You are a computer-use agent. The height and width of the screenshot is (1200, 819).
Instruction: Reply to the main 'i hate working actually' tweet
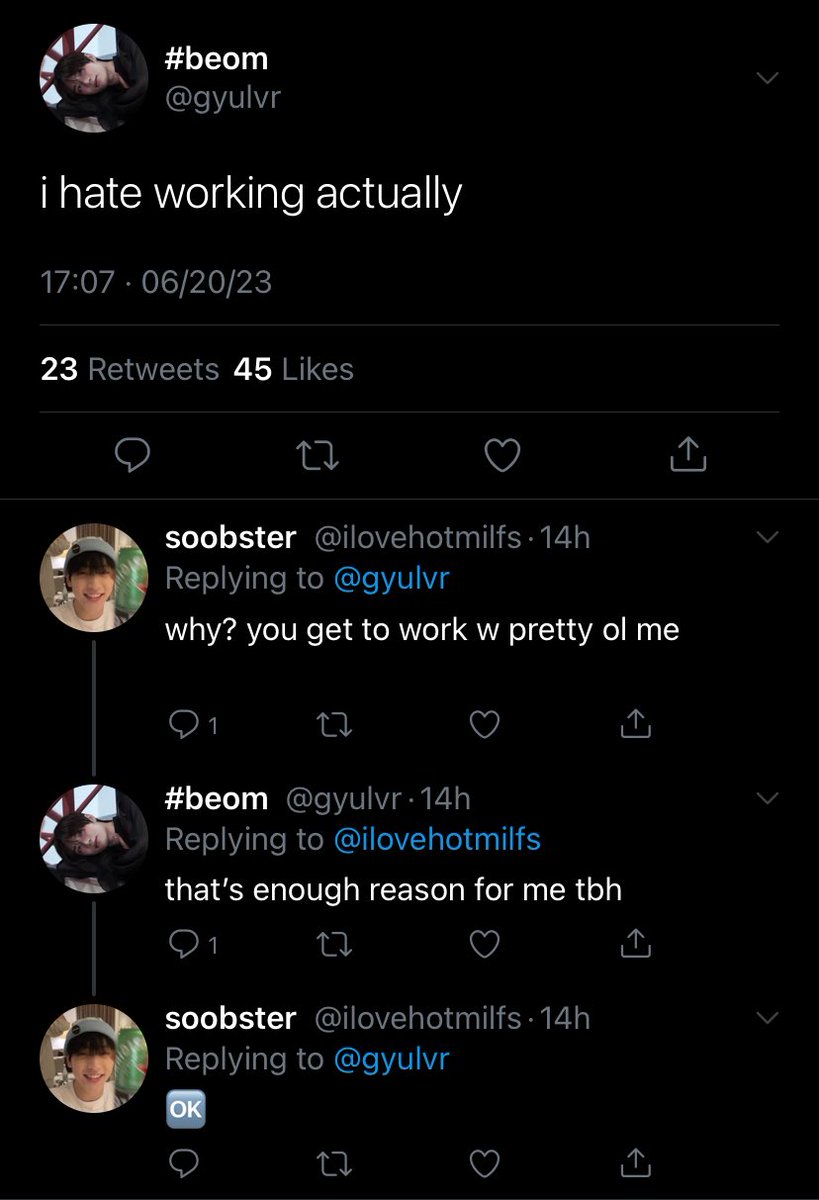click(132, 457)
